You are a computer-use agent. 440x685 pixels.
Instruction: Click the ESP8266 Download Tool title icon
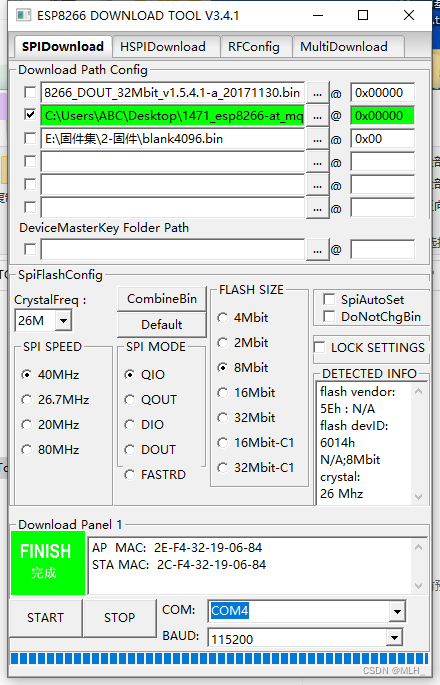(x=24, y=16)
